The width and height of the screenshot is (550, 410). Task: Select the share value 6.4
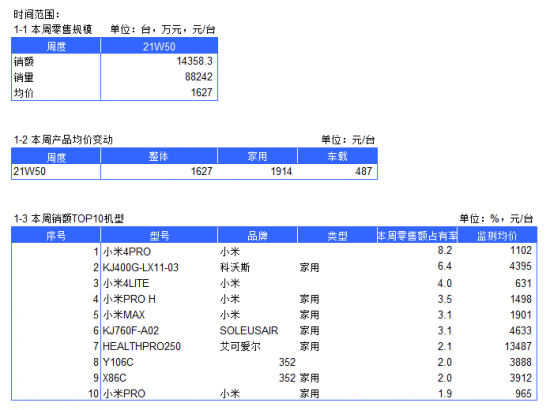[x=445, y=266]
